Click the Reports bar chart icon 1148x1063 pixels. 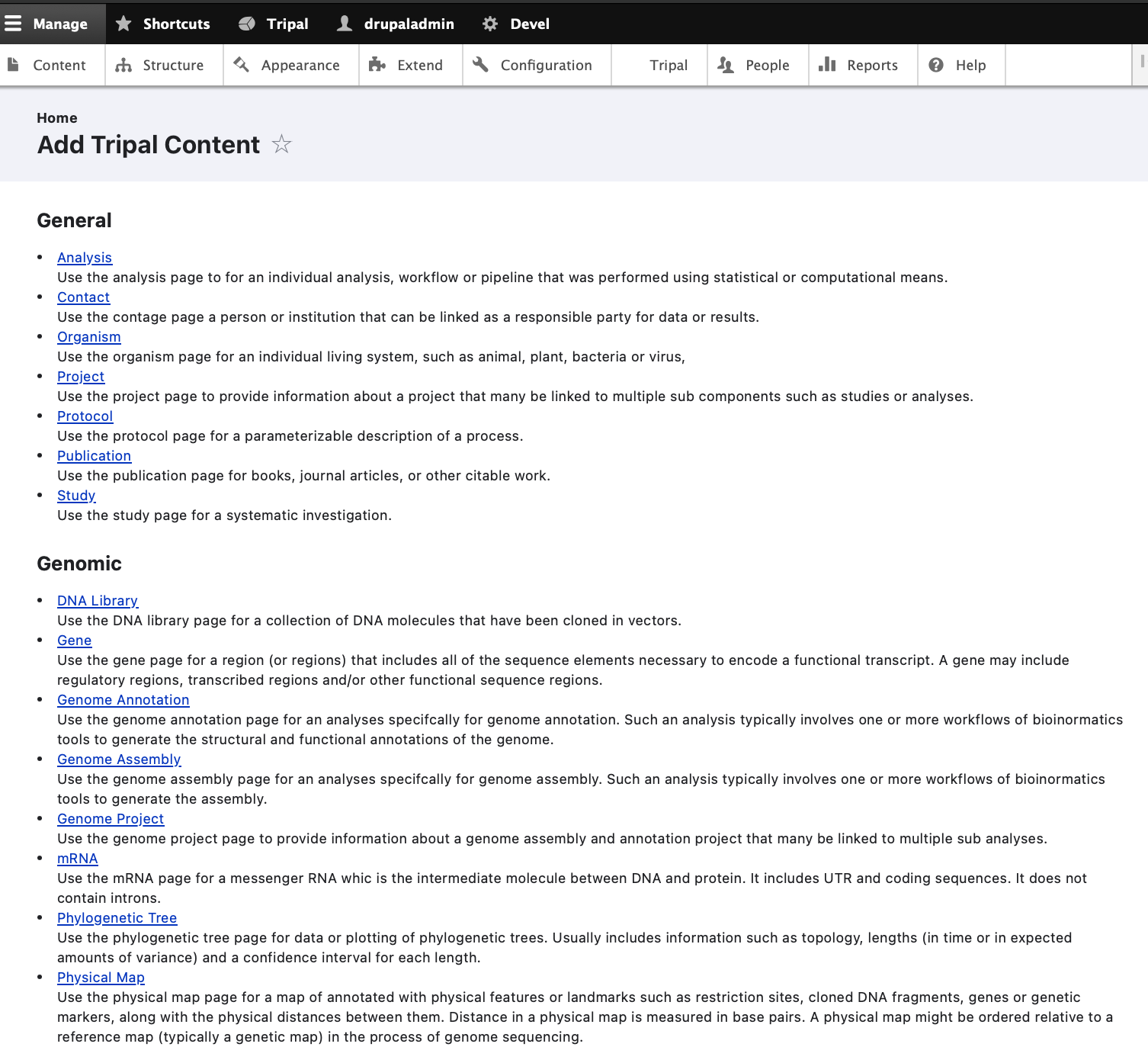click(827, 65)
